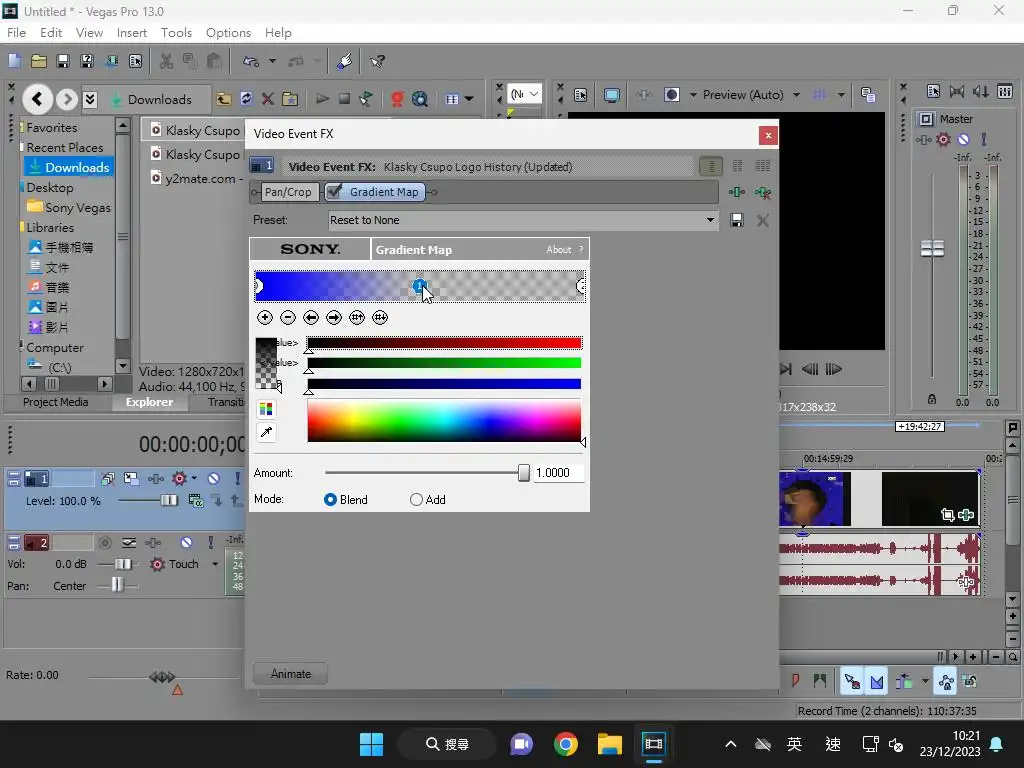
Task: Select the Desktop folder in tree
Action: tap(50, 187)
